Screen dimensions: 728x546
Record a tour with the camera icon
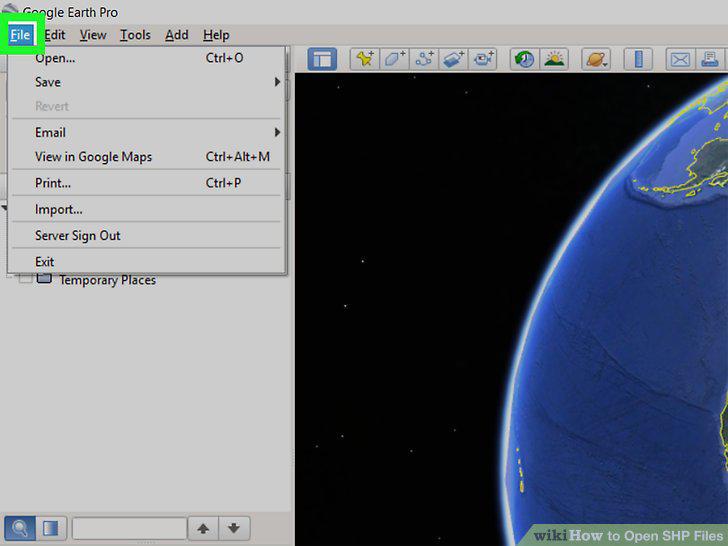(x=483, y=59)
